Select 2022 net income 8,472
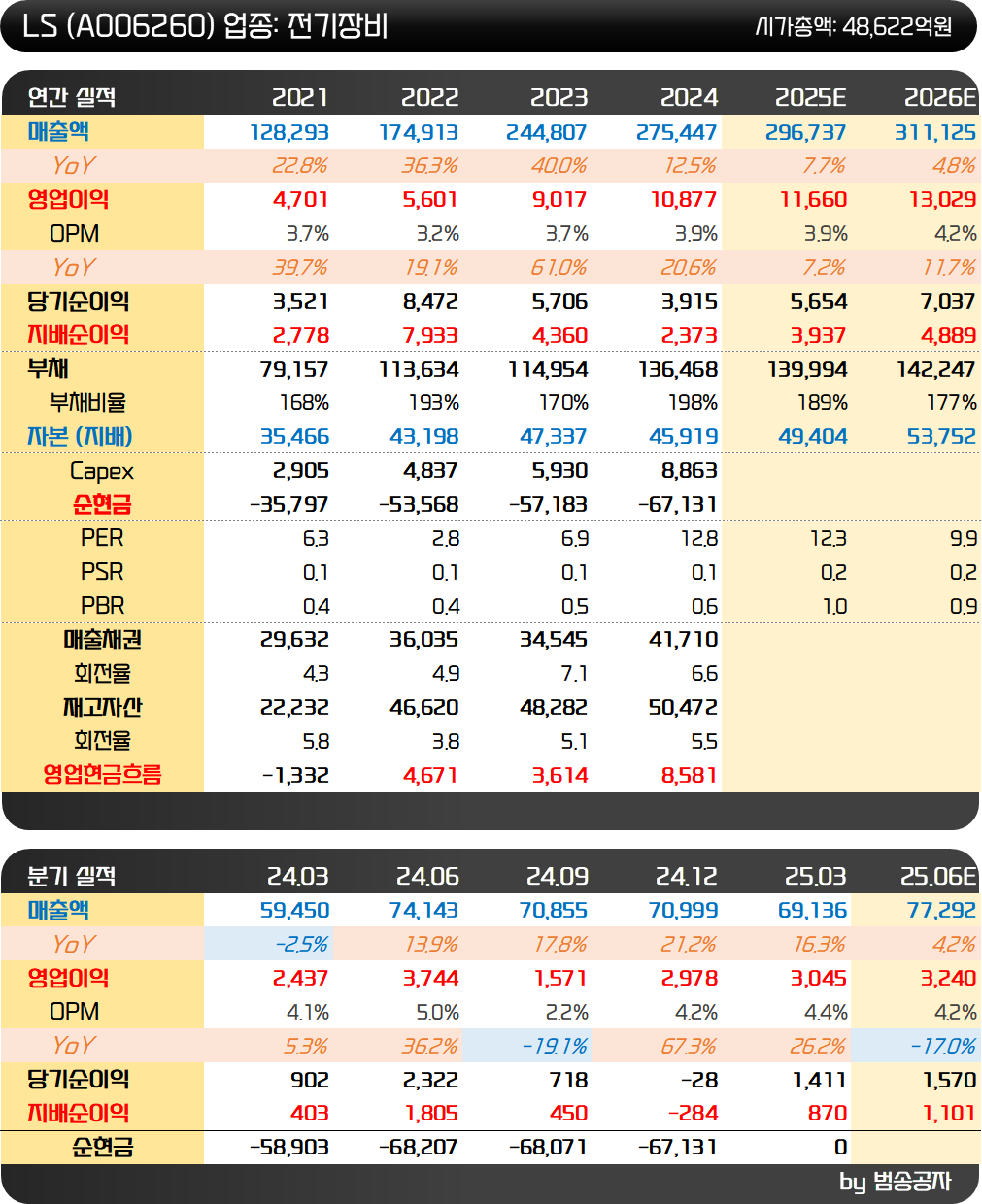Screen dimensions: 982x1204 [x=430, y=302]
